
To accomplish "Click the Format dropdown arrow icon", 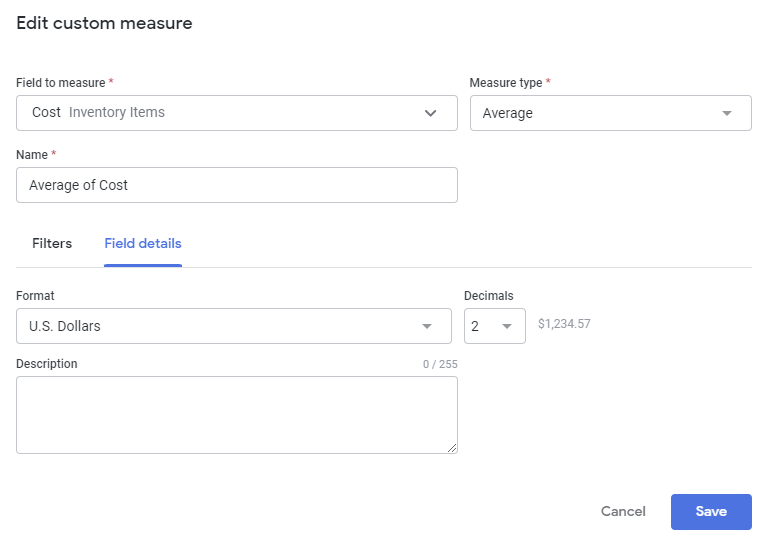I will click(427, 326).
